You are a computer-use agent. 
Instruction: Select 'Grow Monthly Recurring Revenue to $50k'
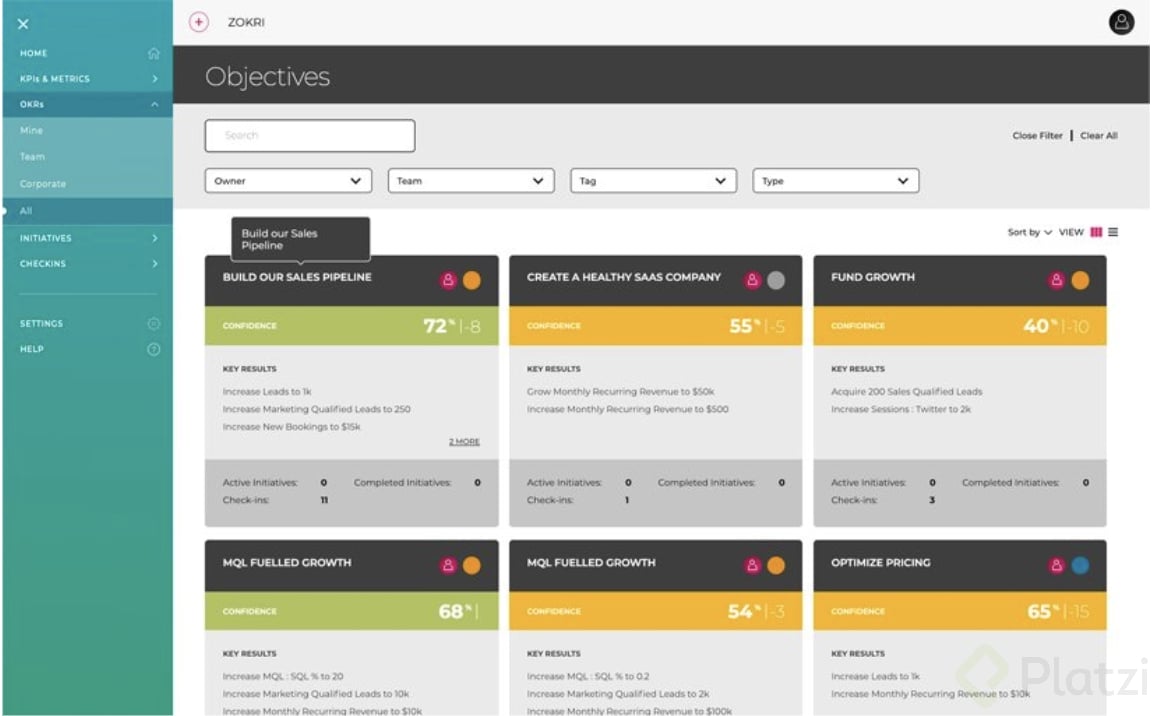tap(621, 391)
